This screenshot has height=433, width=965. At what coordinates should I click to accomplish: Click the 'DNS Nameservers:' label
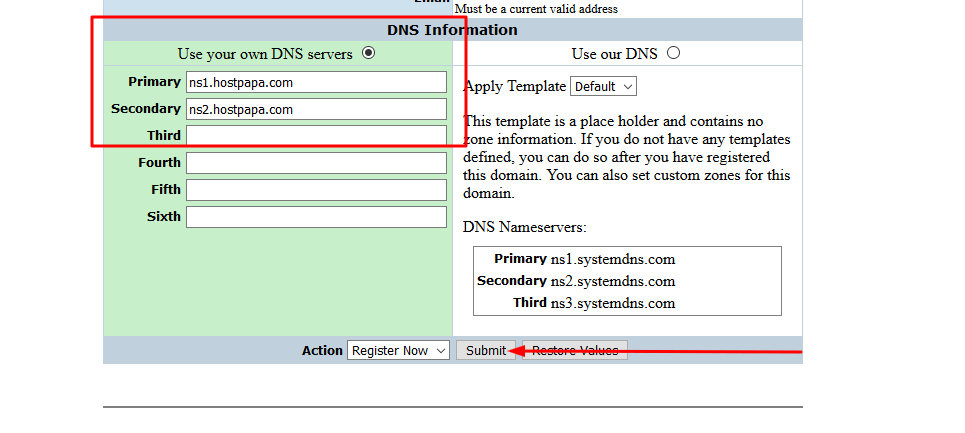click(525, 228)
